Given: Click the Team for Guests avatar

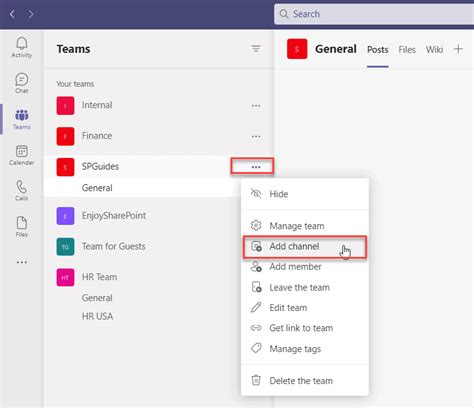Looking at the screenshot, I should click(x=65, y=246).
